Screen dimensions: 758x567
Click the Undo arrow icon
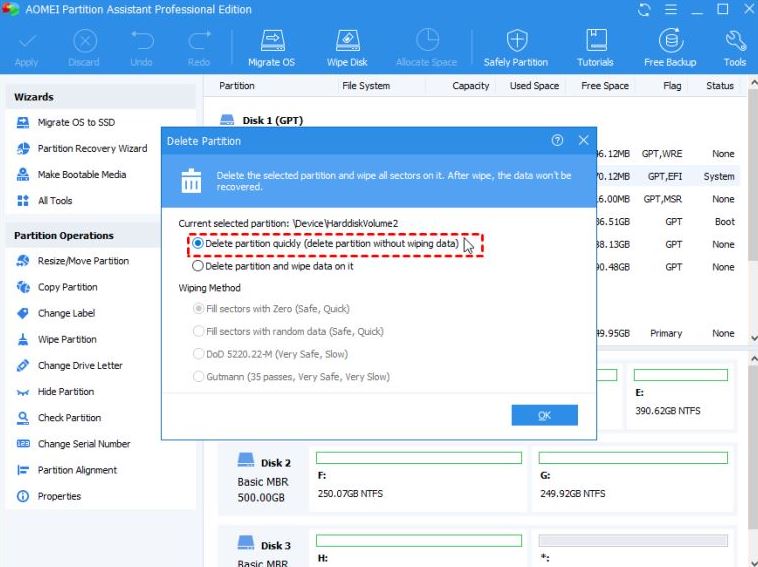pos(142,41)
